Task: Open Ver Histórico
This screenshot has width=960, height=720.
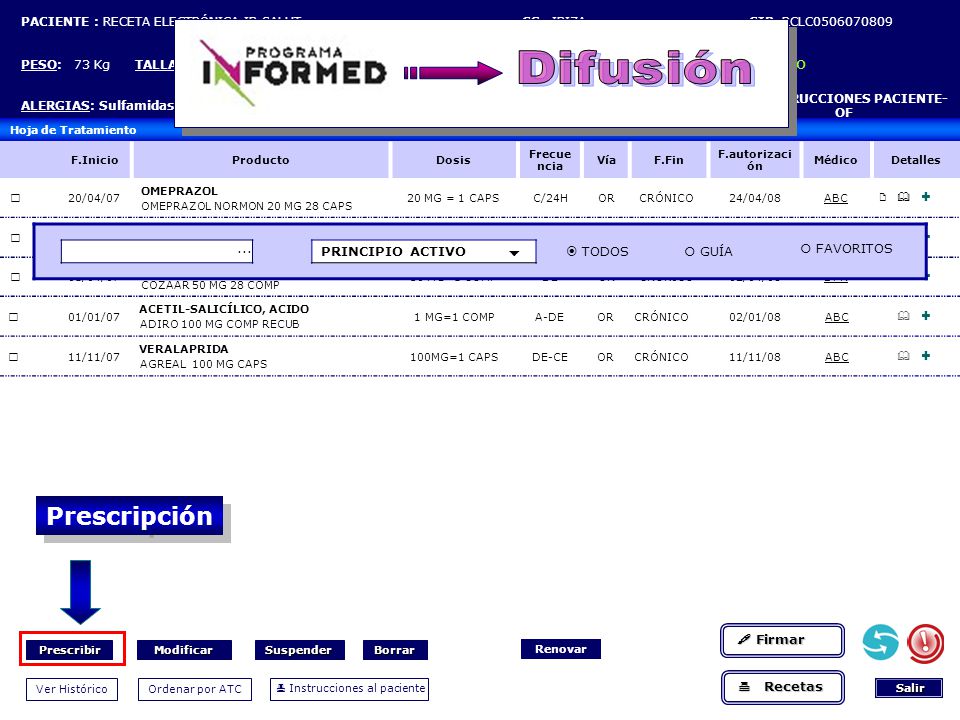Action: (x=72, y=689)
